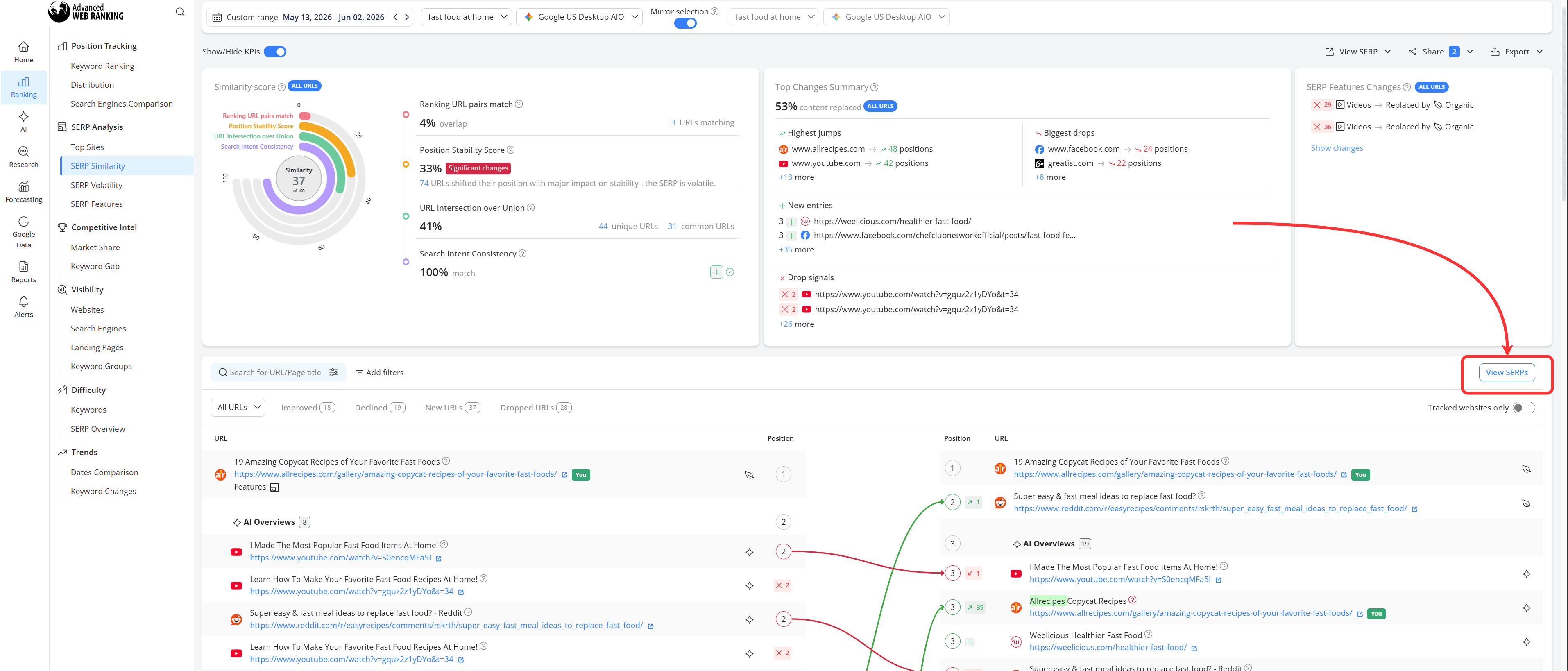The width and height of the screenshot is (1568, 671).
Task: Open the AI sidebar section
Action: tap(23, 122)
